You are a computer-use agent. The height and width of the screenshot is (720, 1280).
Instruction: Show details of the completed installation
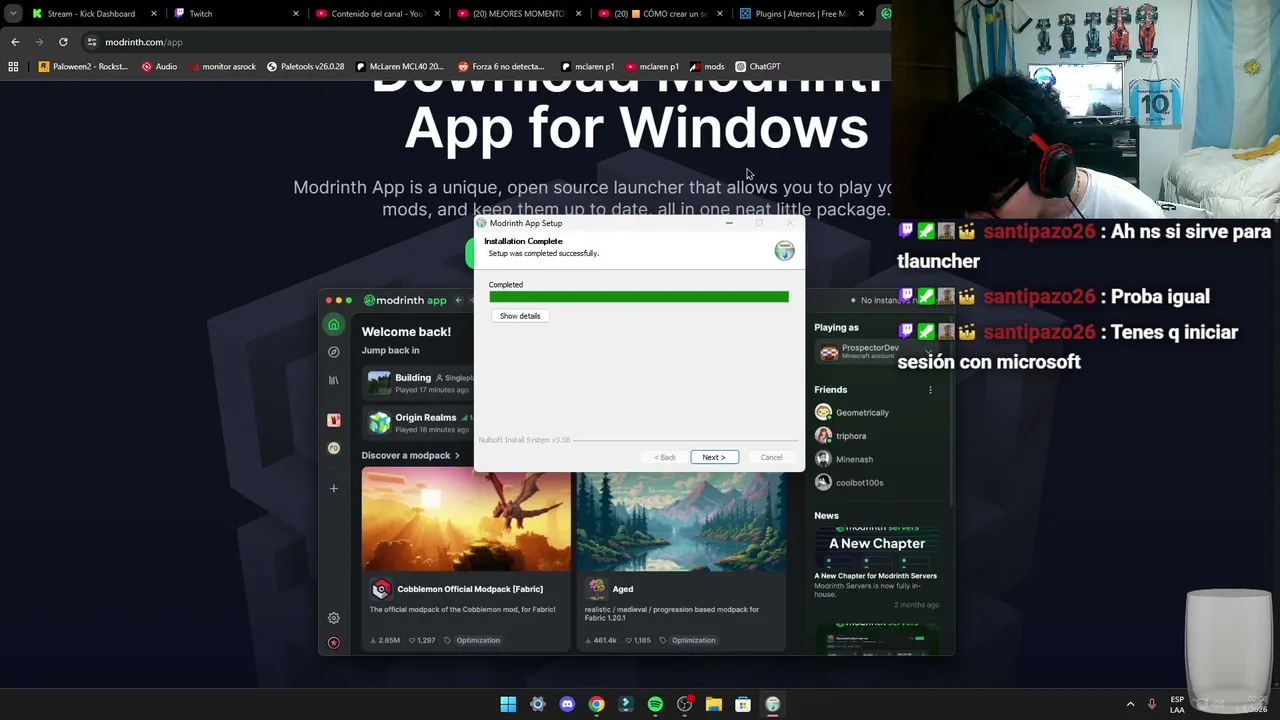coord(520,316)
